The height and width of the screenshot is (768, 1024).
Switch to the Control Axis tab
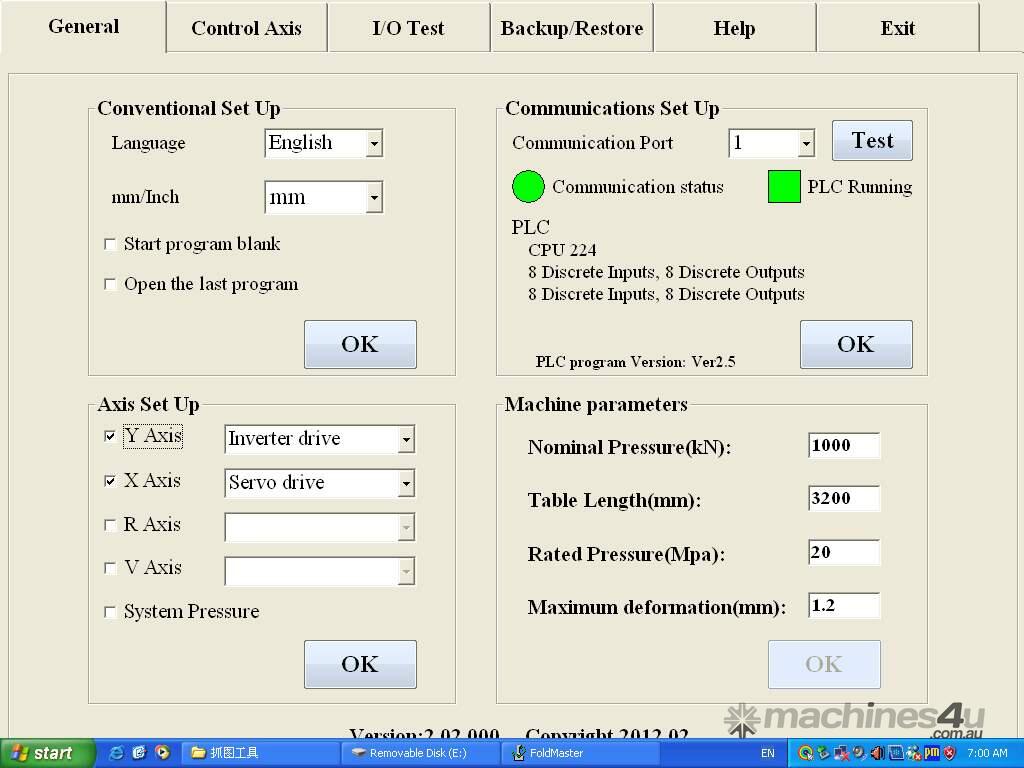246,28
